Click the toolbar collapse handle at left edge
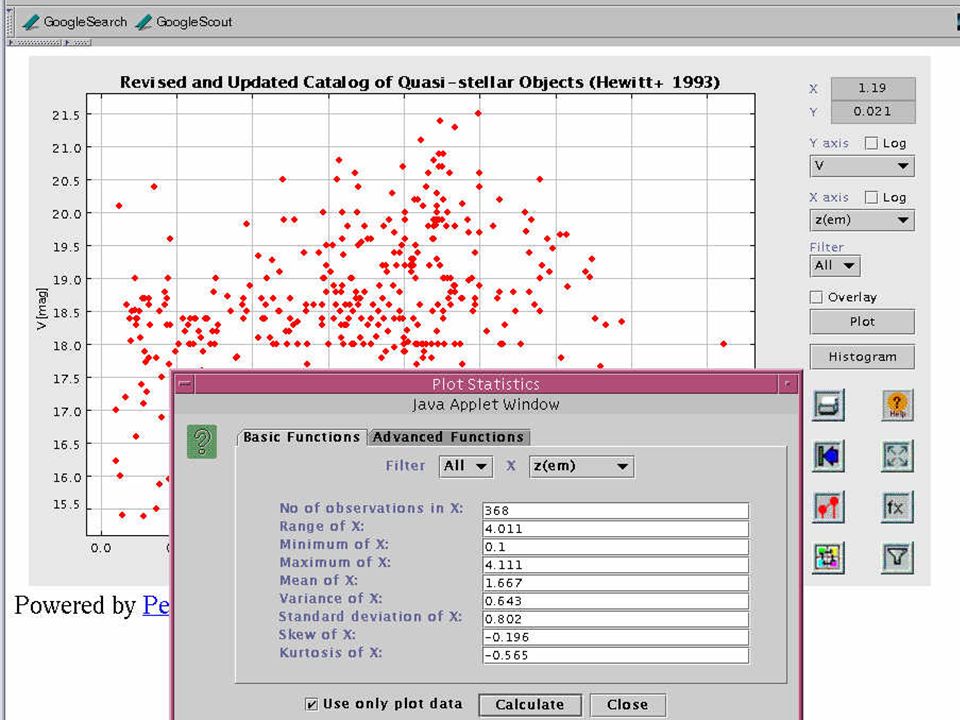 coord(10,22)
